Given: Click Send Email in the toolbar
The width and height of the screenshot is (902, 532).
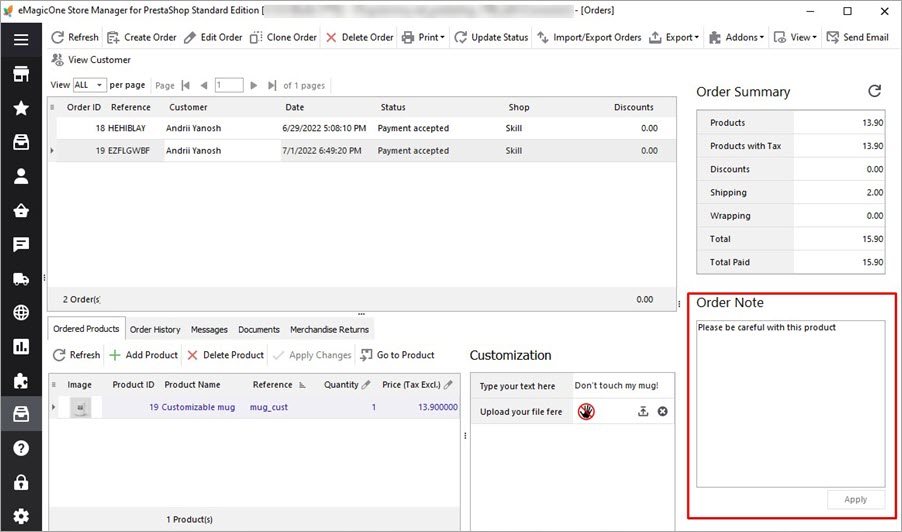Looking at the screenshot, I should [858, 37].
